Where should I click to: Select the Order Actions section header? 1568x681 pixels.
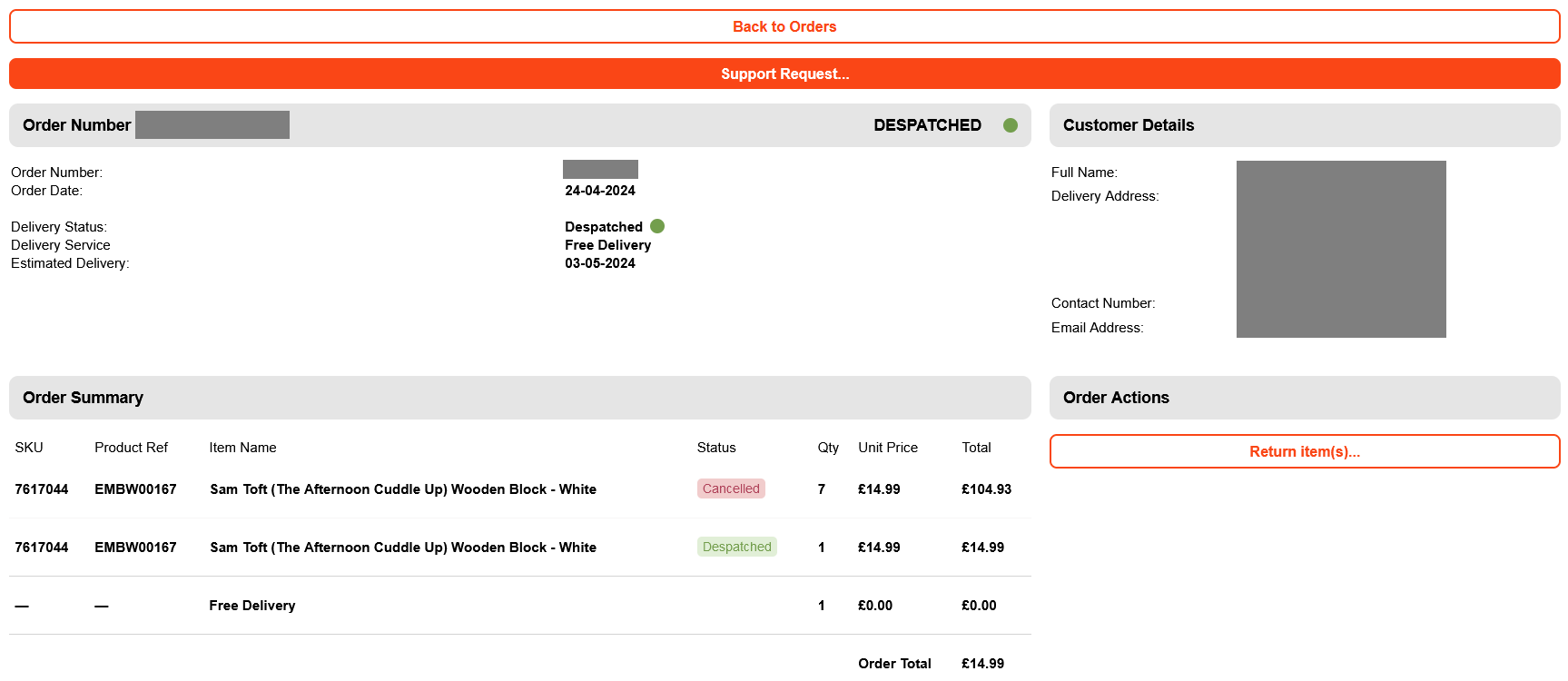1116,398
